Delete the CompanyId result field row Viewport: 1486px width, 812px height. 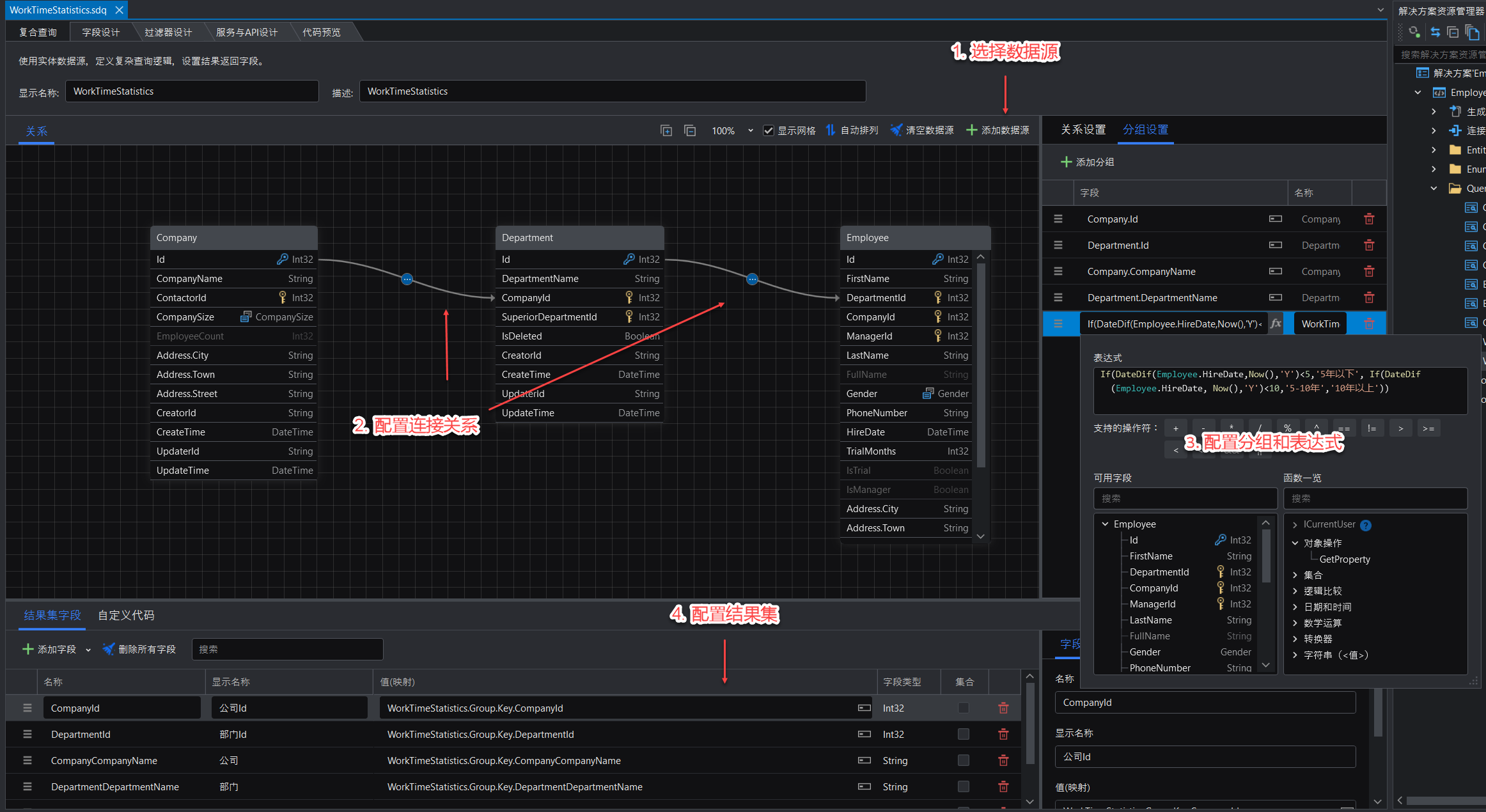1003,708
